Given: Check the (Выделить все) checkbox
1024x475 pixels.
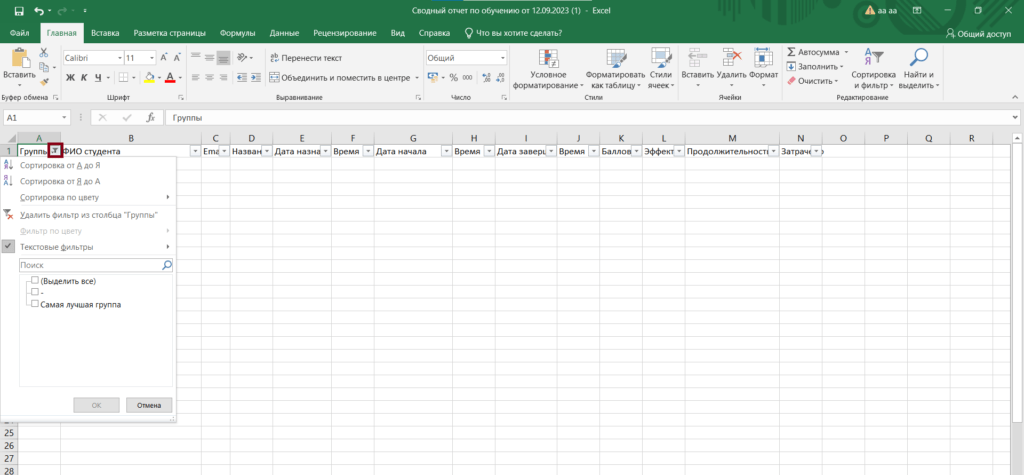Looking at the screenshot, I should (35, 280).
